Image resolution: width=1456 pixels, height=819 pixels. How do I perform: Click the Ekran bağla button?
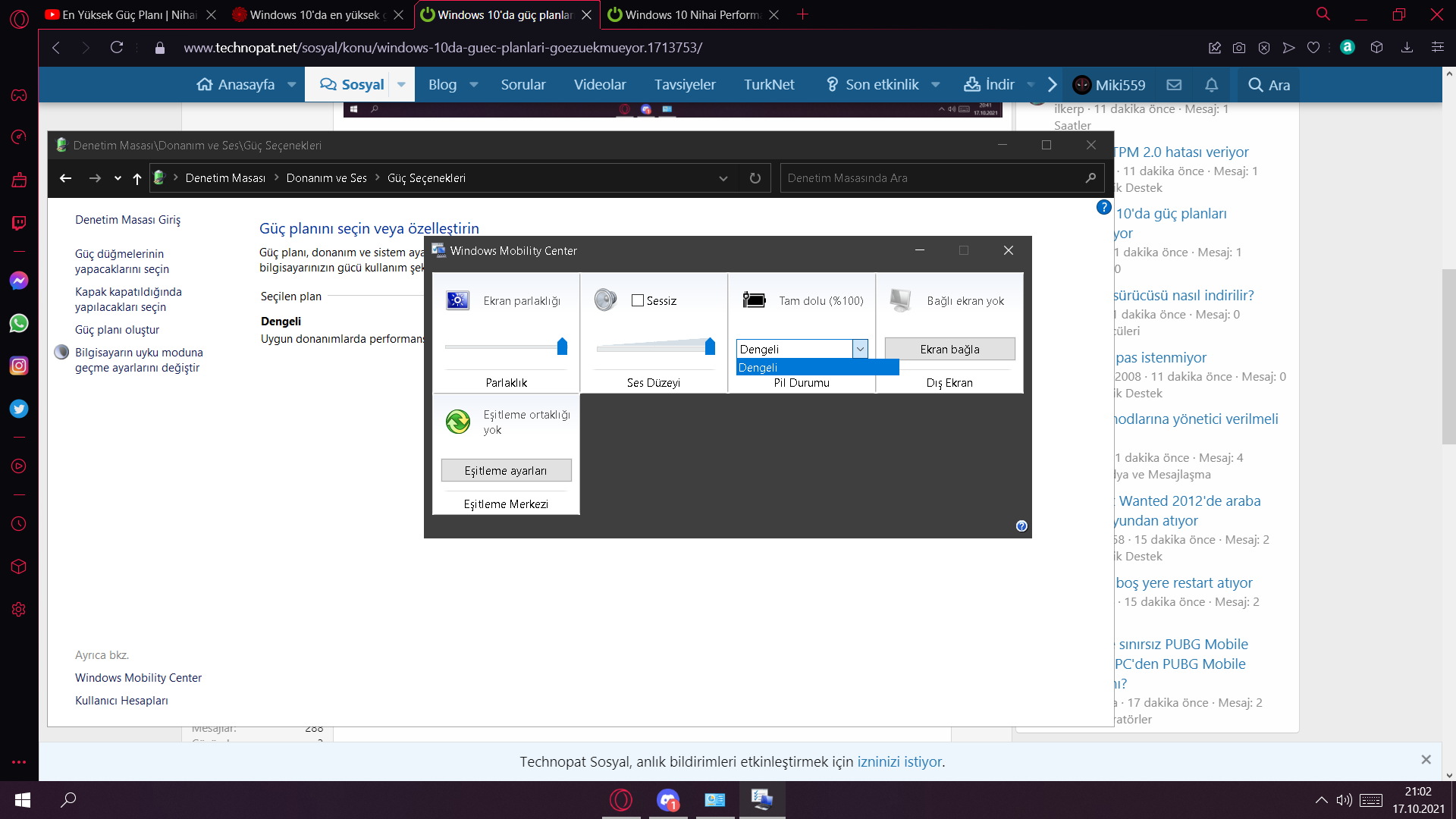pos(949,349)
